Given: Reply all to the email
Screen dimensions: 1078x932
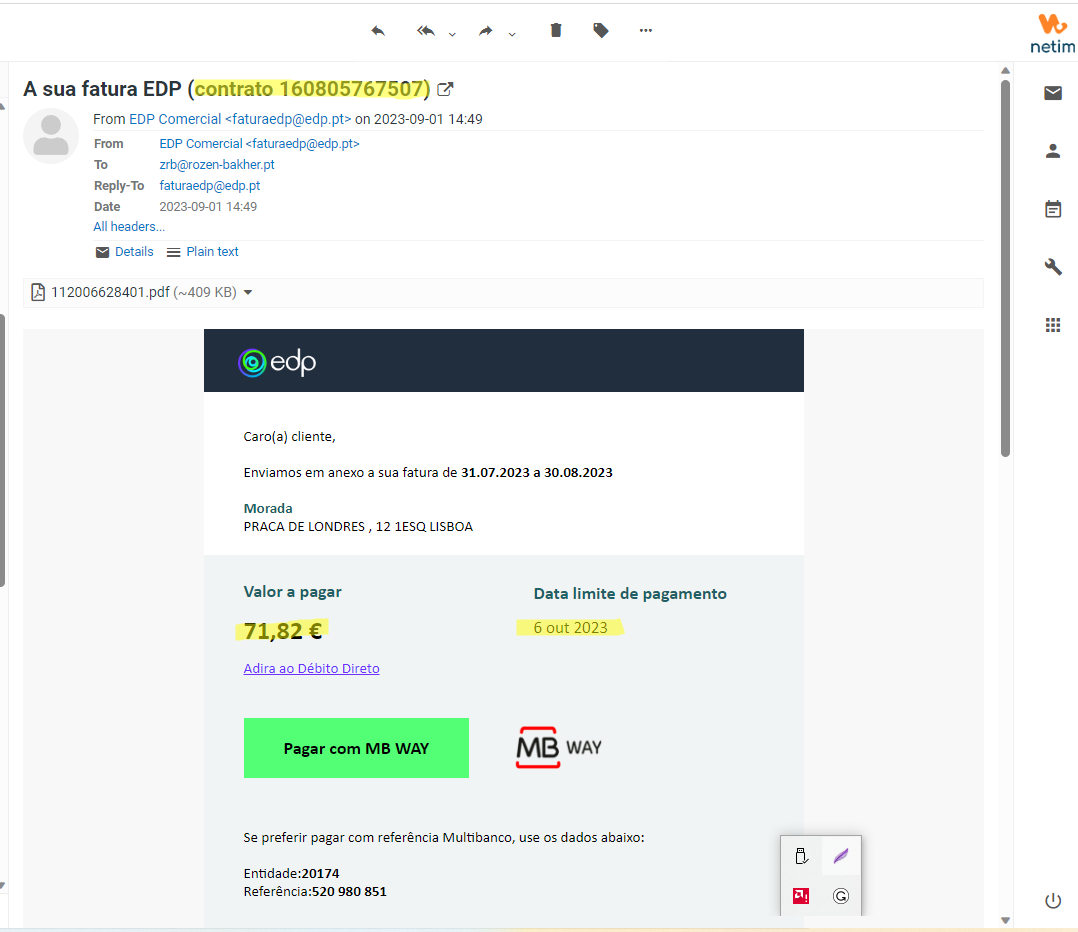Looking at the screenshot, I should pos(426,31).
